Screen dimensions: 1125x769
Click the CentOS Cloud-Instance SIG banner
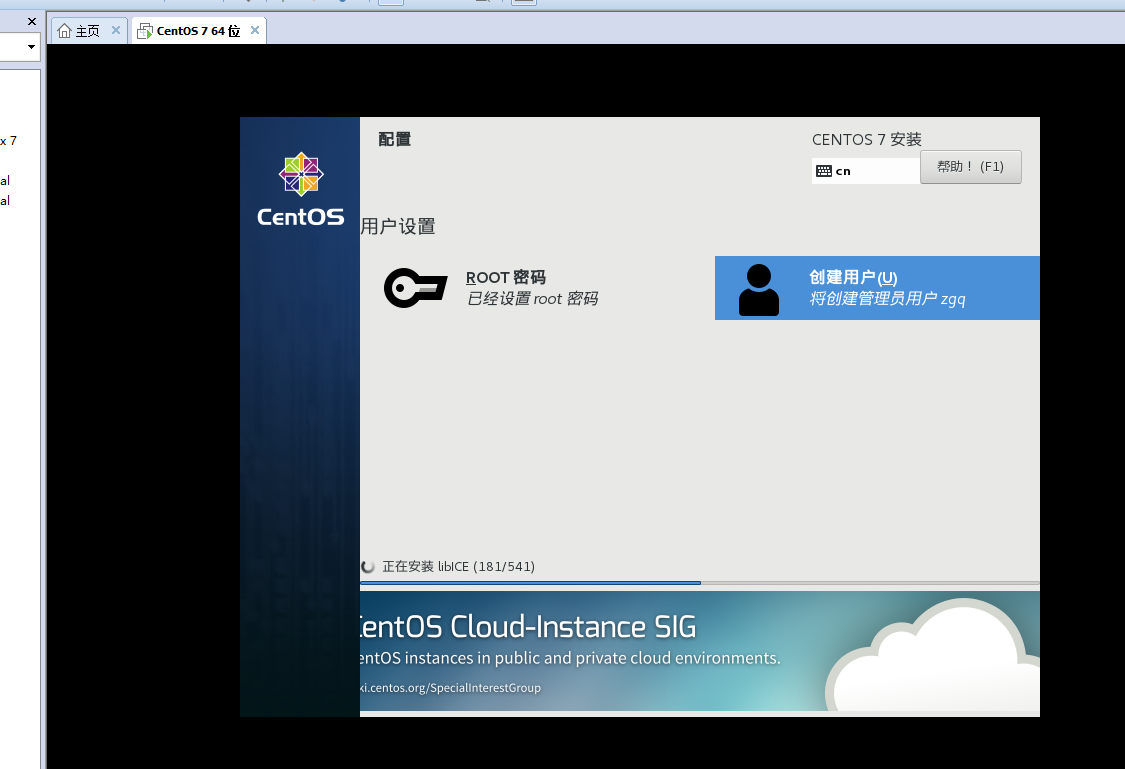[700, 651]
